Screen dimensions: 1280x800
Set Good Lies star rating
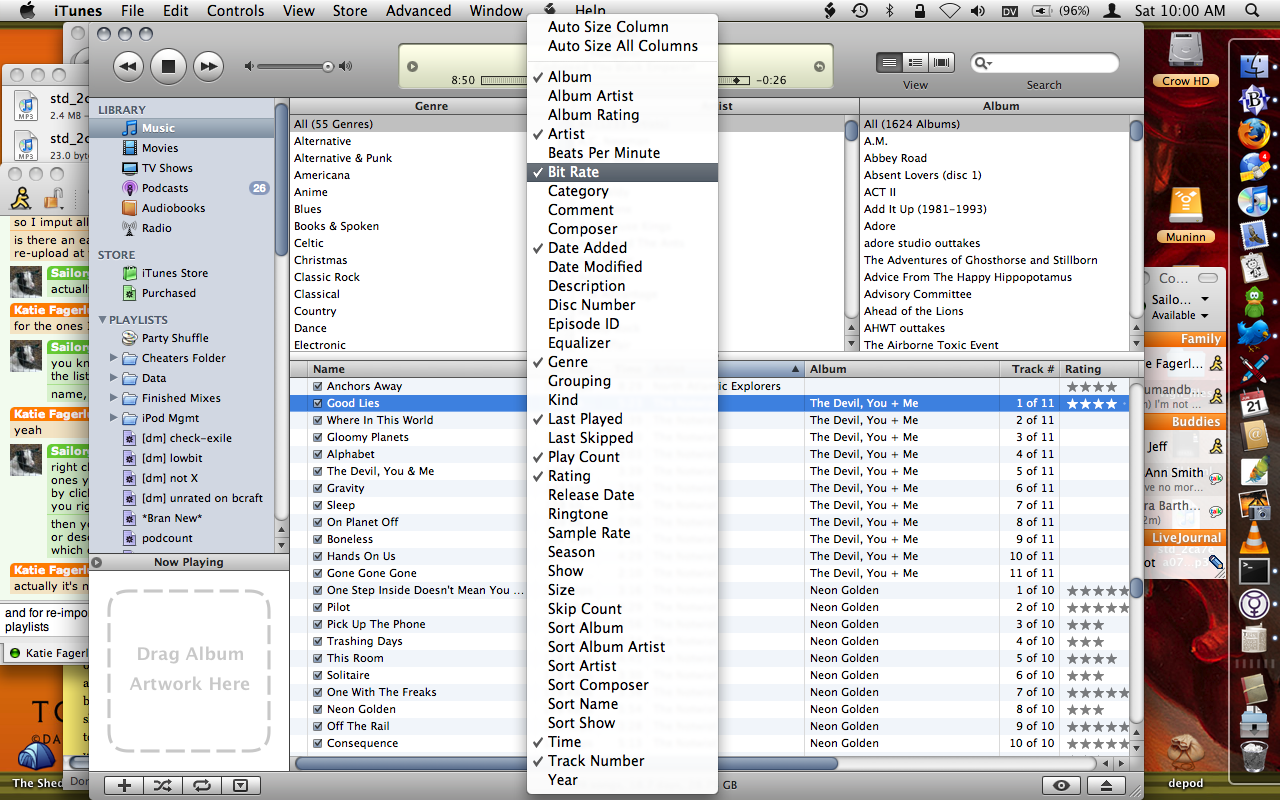point(1095,403)
